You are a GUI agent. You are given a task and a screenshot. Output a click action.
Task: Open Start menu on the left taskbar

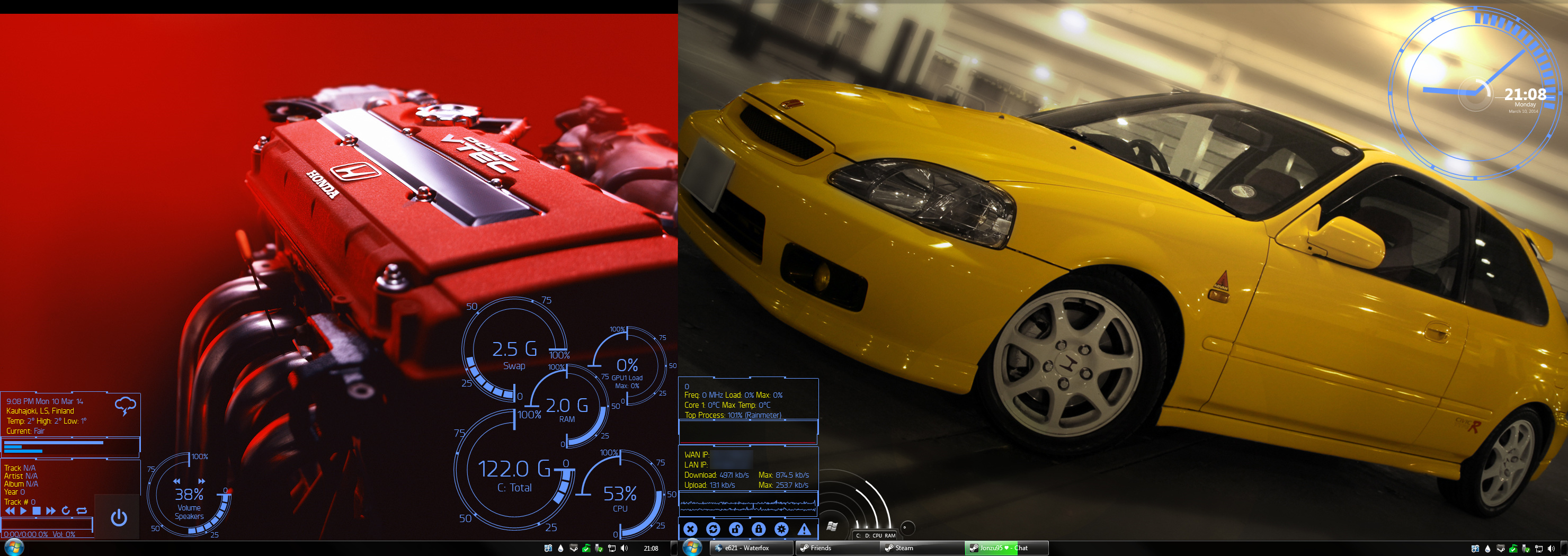(x=13, y=548)
